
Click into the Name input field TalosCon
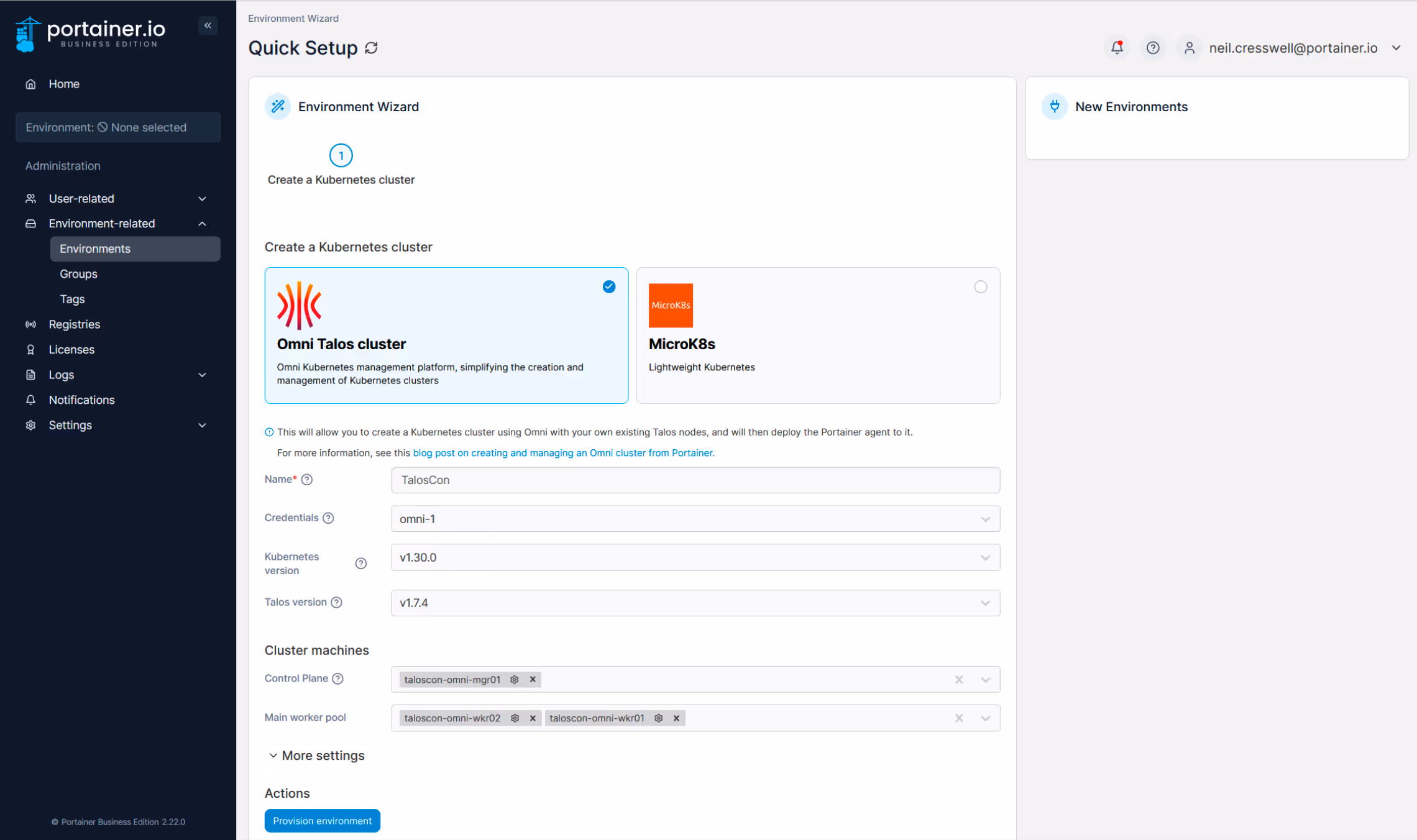pos(695,480)
